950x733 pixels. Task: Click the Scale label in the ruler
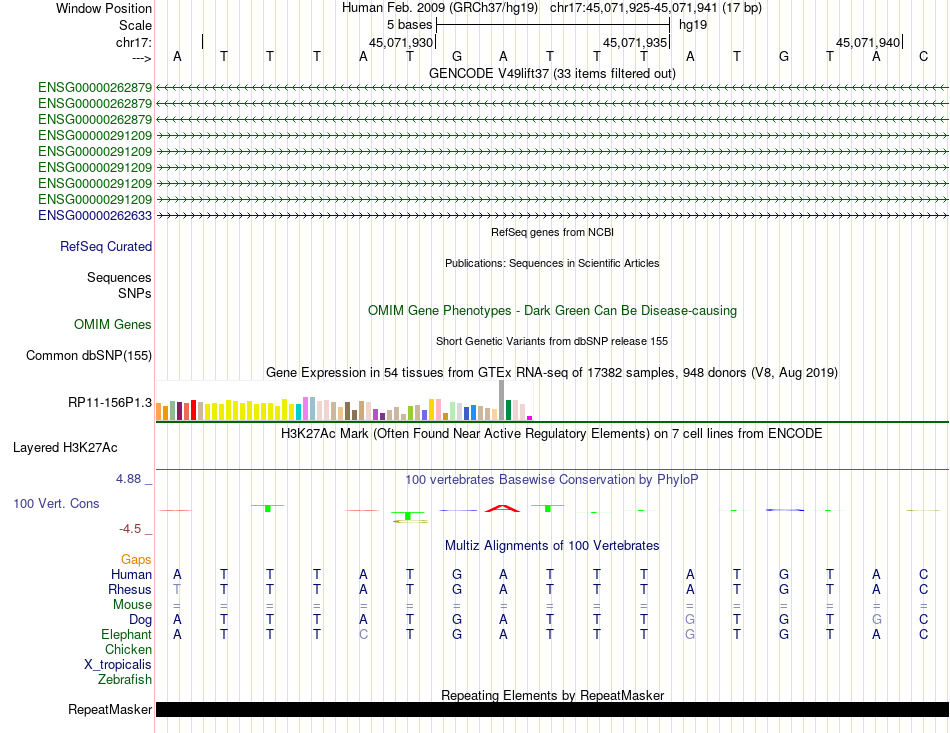(135, 25)
